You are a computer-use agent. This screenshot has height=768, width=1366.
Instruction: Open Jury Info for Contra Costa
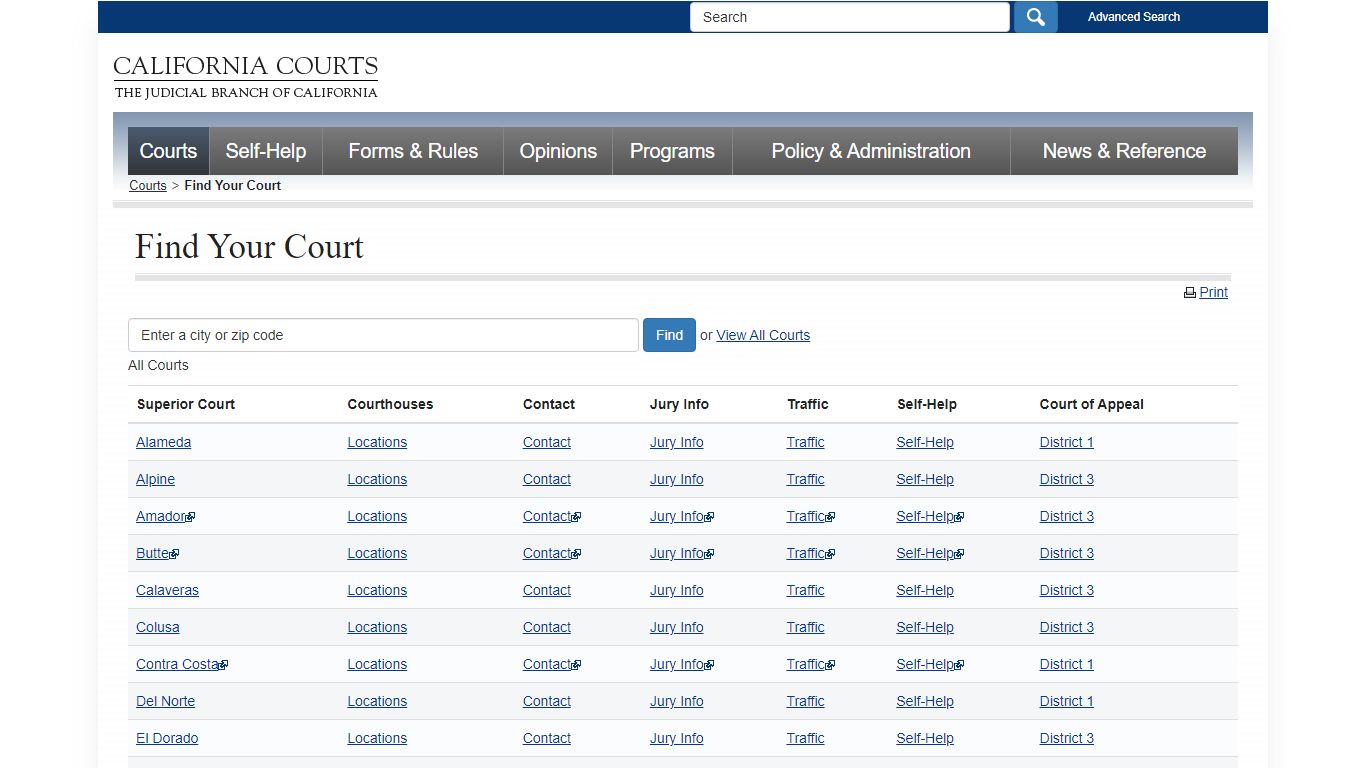682,664
